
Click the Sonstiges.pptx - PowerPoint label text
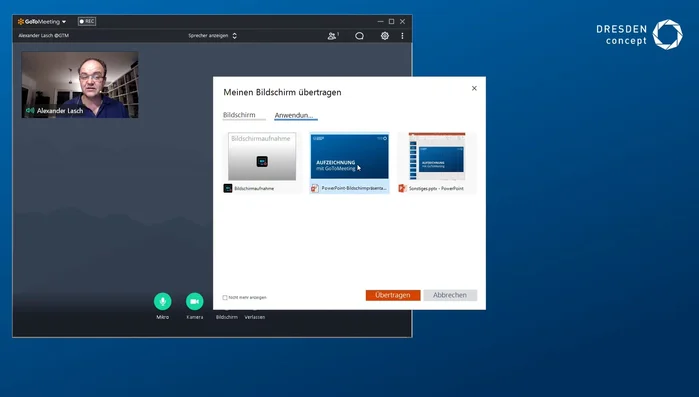coord(436,188)
